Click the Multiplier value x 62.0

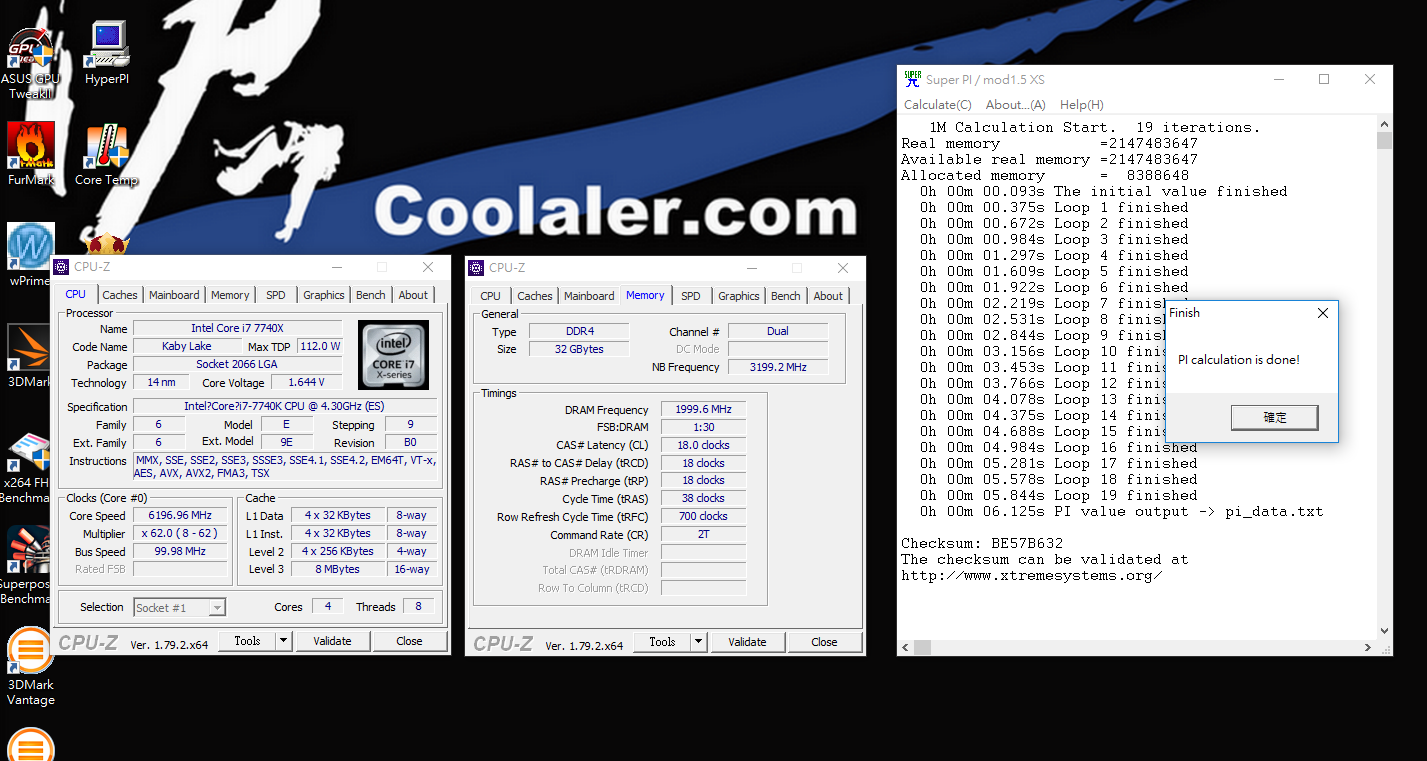tap(180, 534)
